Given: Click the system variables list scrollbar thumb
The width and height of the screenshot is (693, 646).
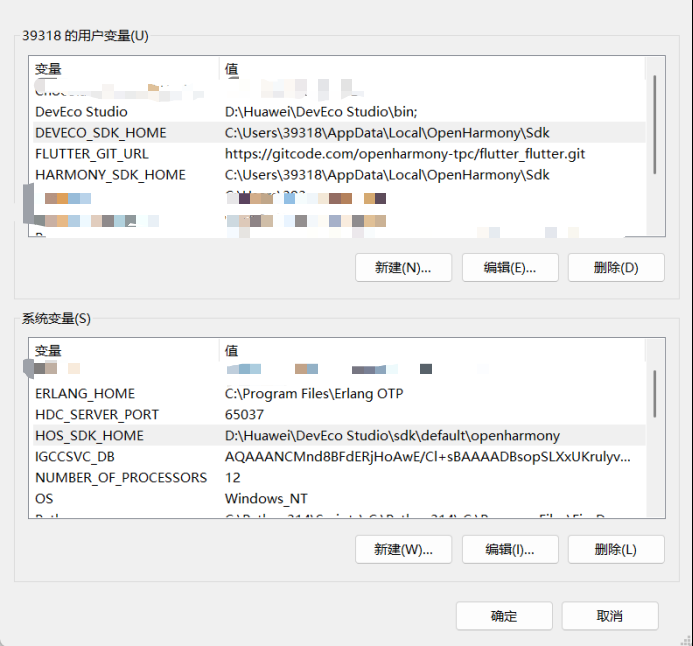Looking at the screenshot, I should coord(655,394).
